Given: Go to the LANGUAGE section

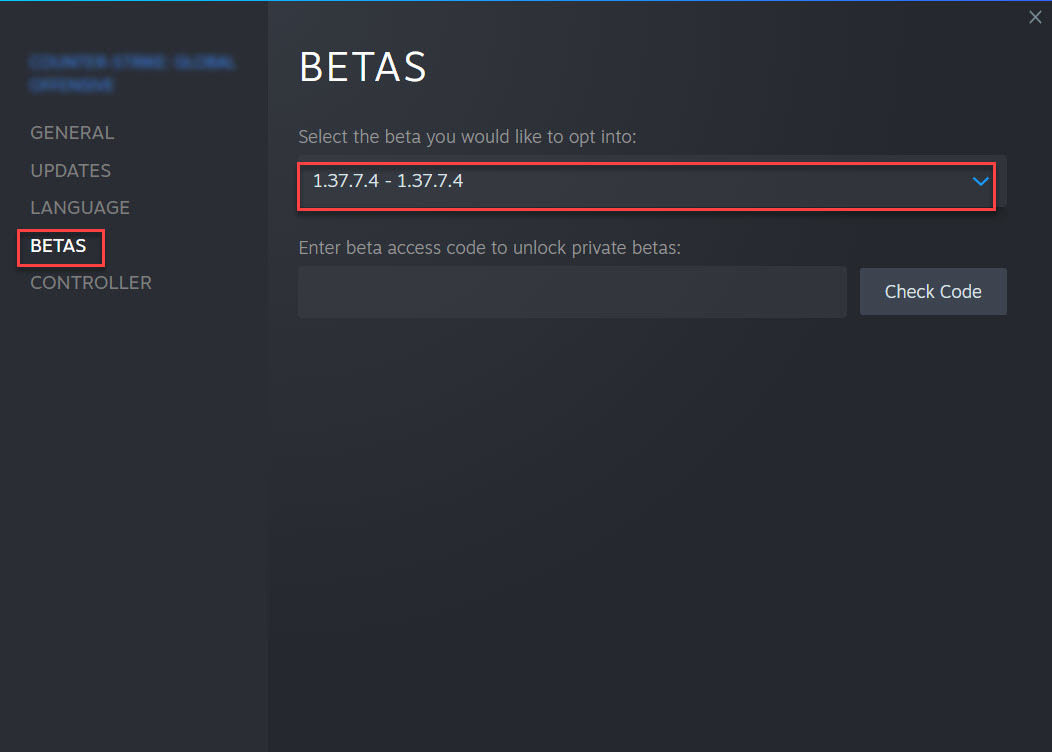Looking at the screenshot, I should click(x=80, y=208).
